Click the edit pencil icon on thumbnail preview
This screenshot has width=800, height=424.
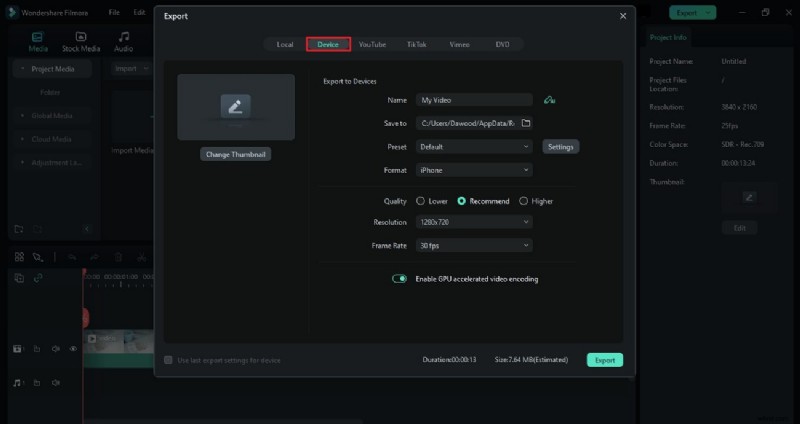[x=236, y=106]
